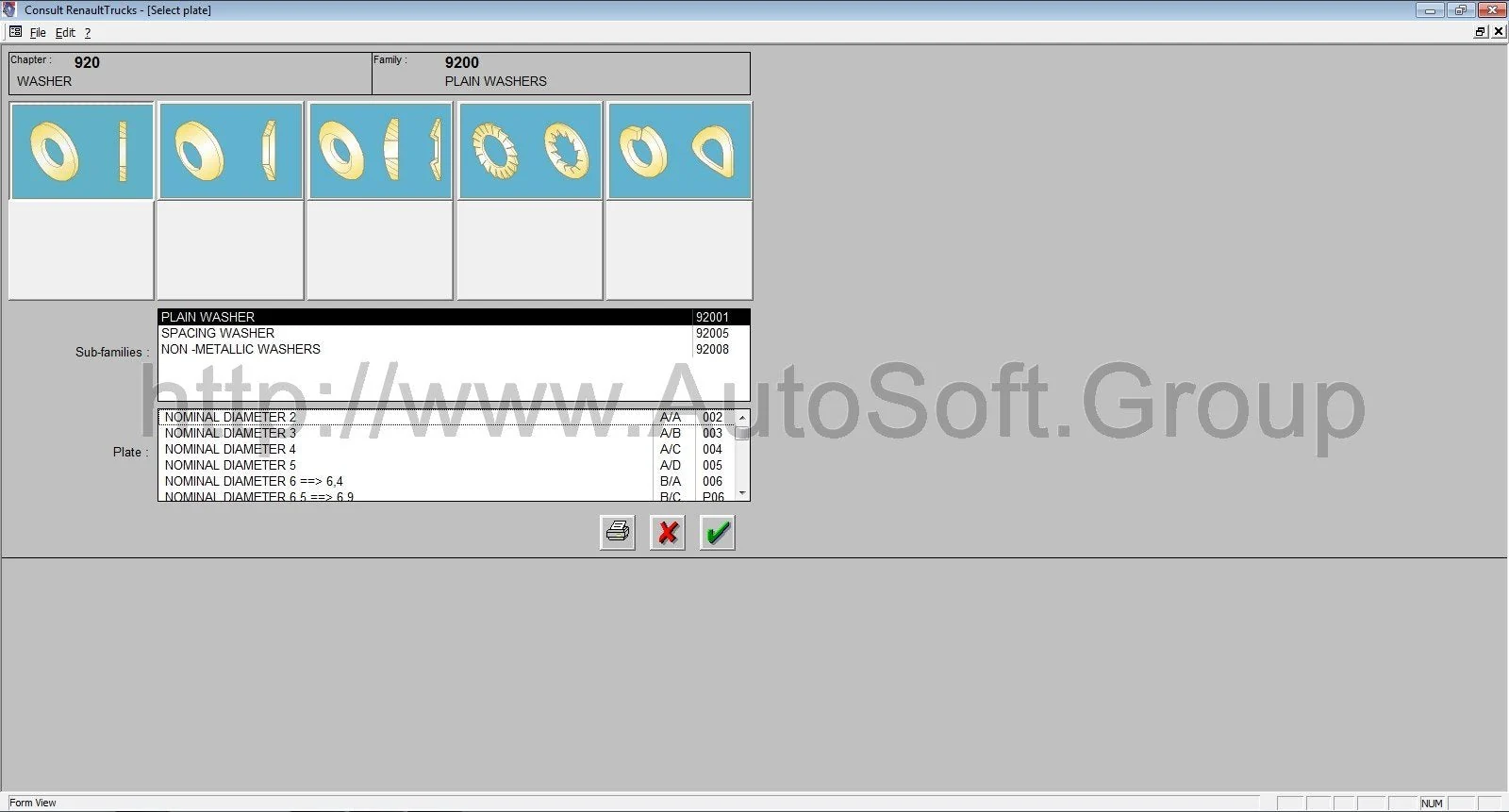1509x812 pixels.
Task: Open the File menu
Action: tap(38, 33)
